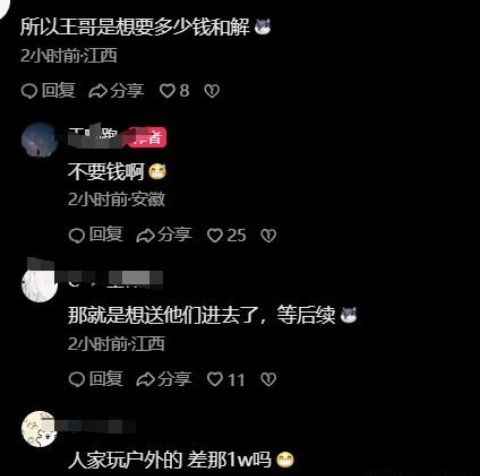Reply to the '不要钱啊' comment
Image resolution: width=480 pixels, height=476 pixels.
[x=96, y=235]
